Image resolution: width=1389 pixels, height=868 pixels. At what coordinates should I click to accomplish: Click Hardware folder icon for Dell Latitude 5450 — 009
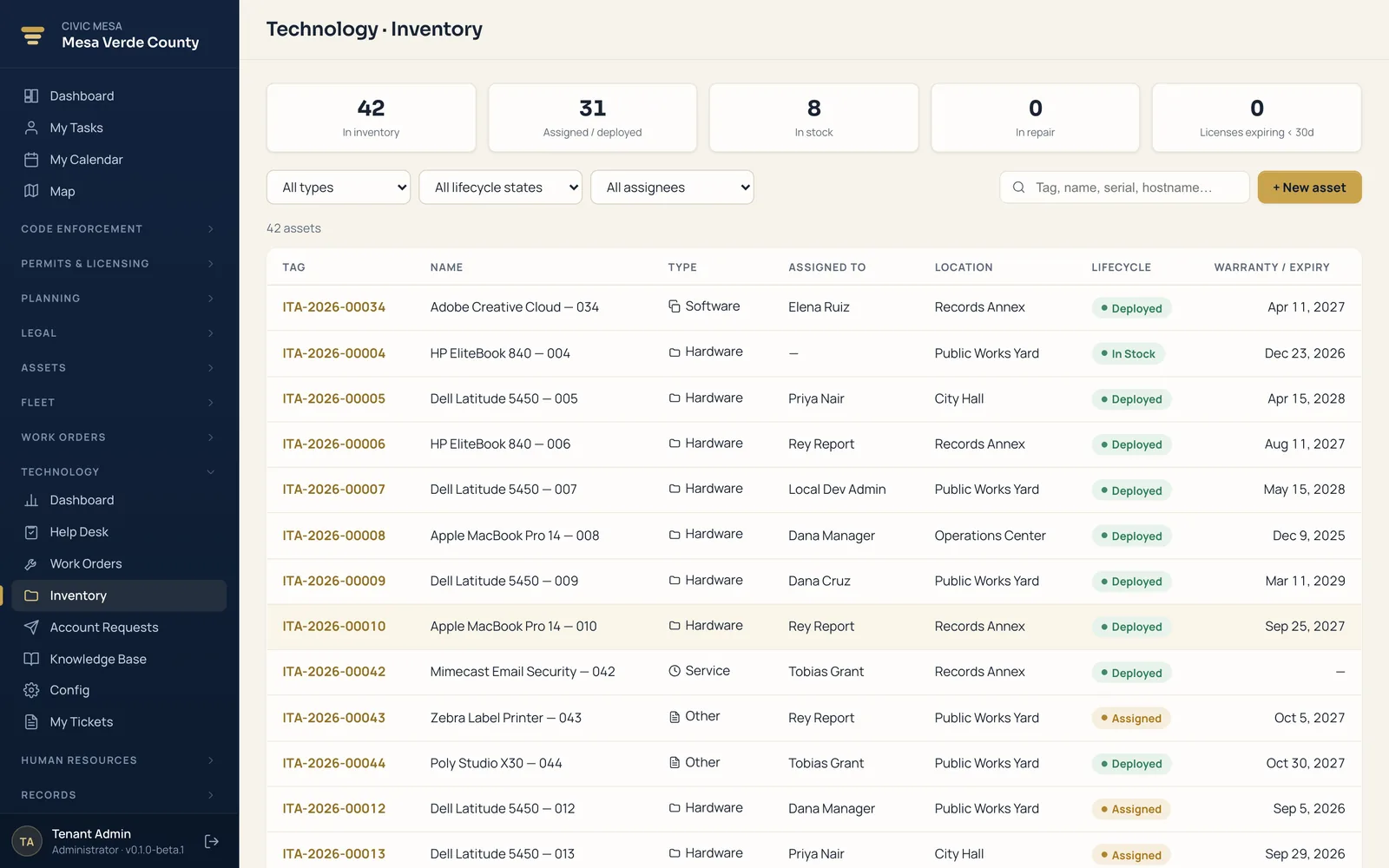click(675, 580)
